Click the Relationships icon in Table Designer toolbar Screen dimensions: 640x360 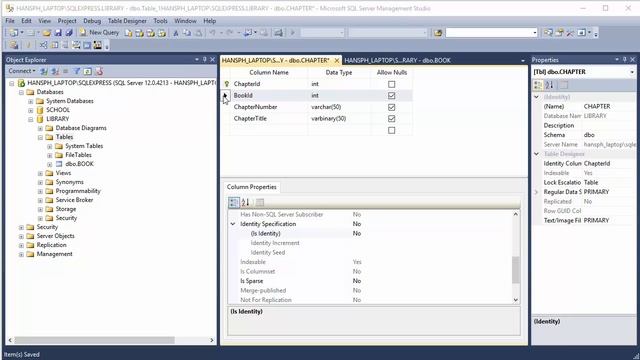[x=43, y=45]
